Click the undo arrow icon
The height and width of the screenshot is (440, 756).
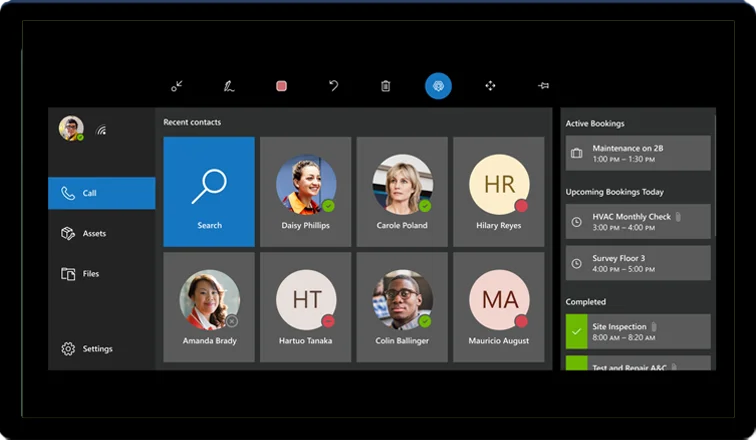click(334, 86)
